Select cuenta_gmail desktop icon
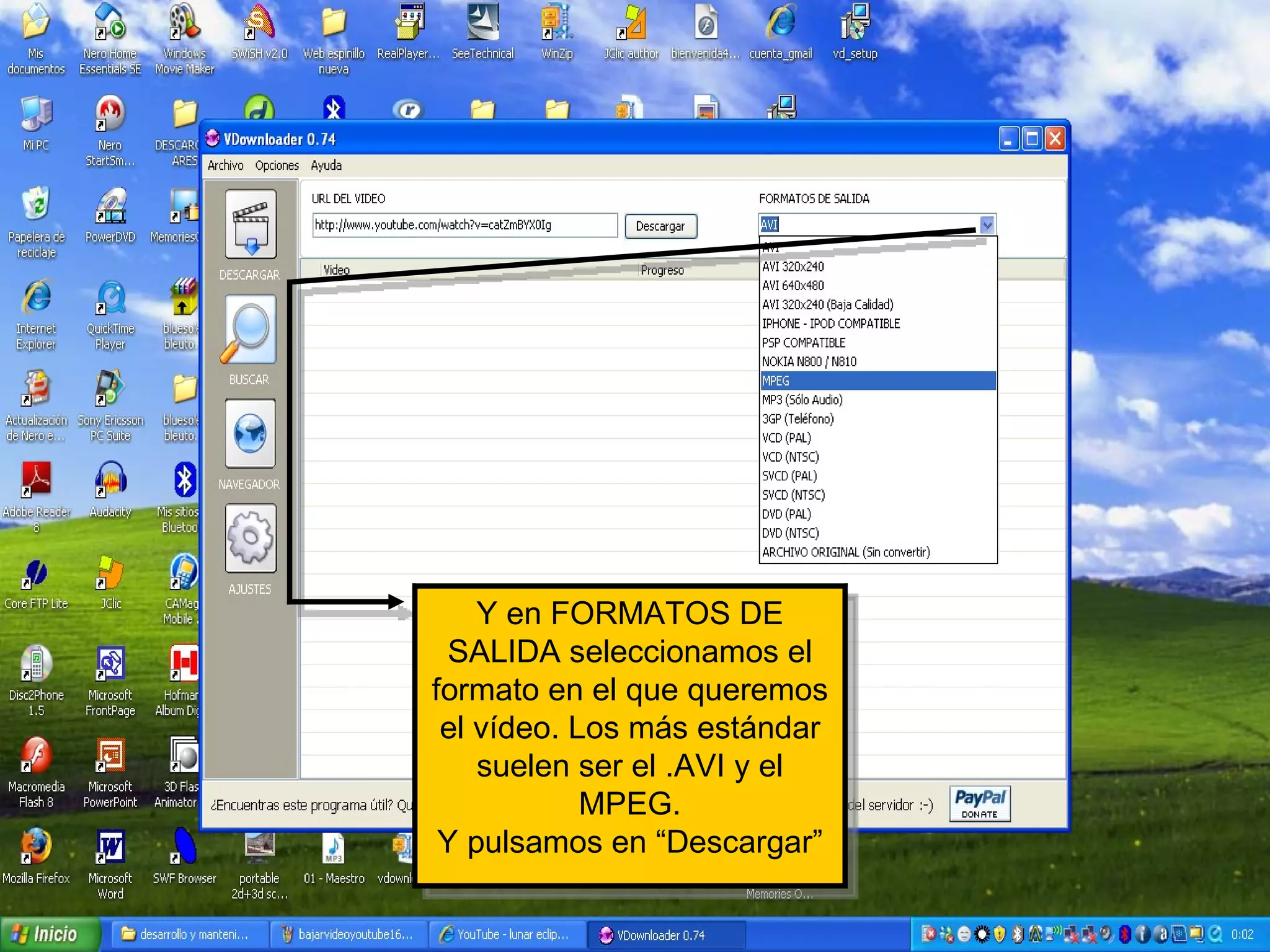 781,32
